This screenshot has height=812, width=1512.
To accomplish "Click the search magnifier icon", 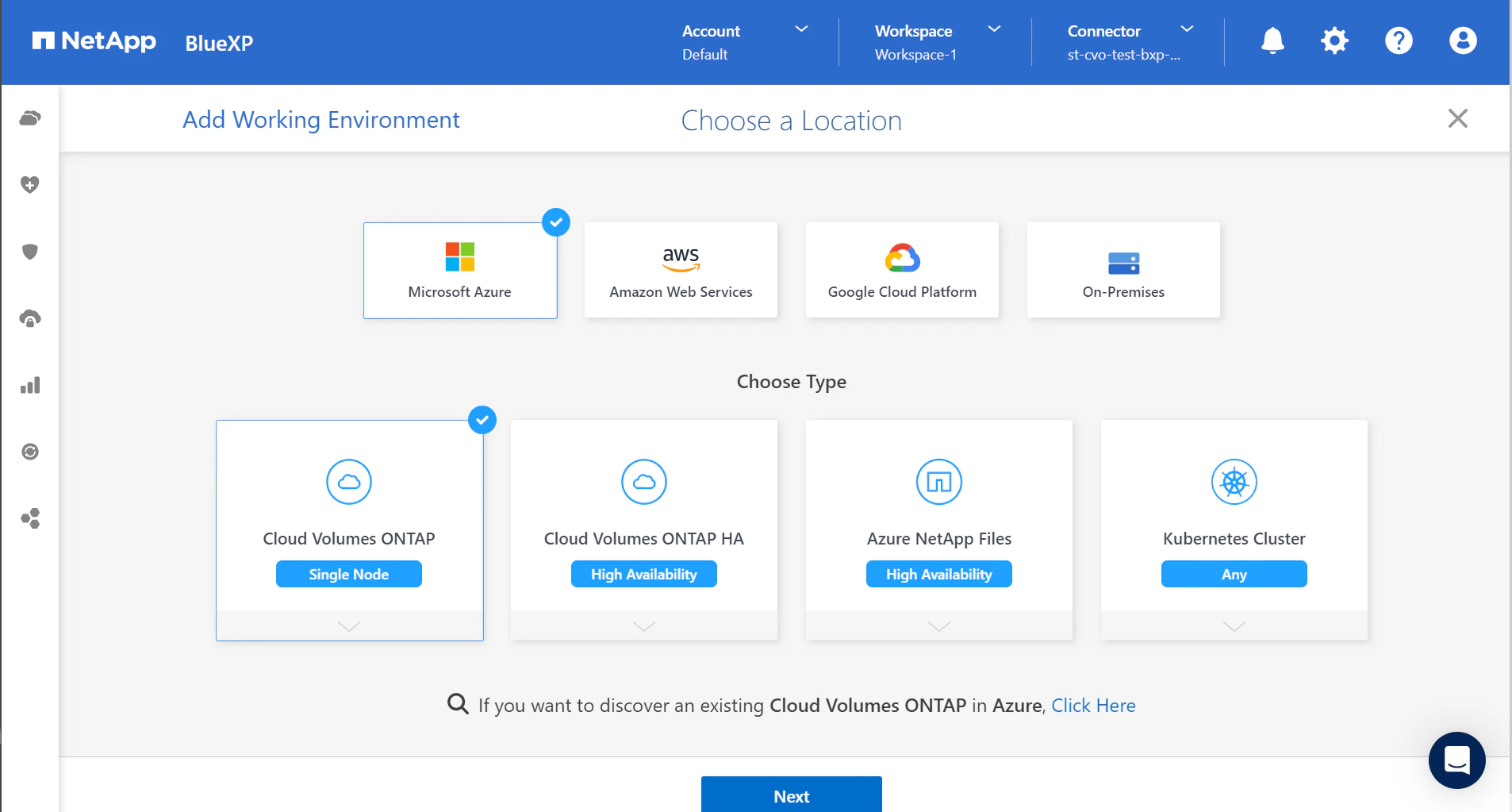I will click(x=458, y=704).
